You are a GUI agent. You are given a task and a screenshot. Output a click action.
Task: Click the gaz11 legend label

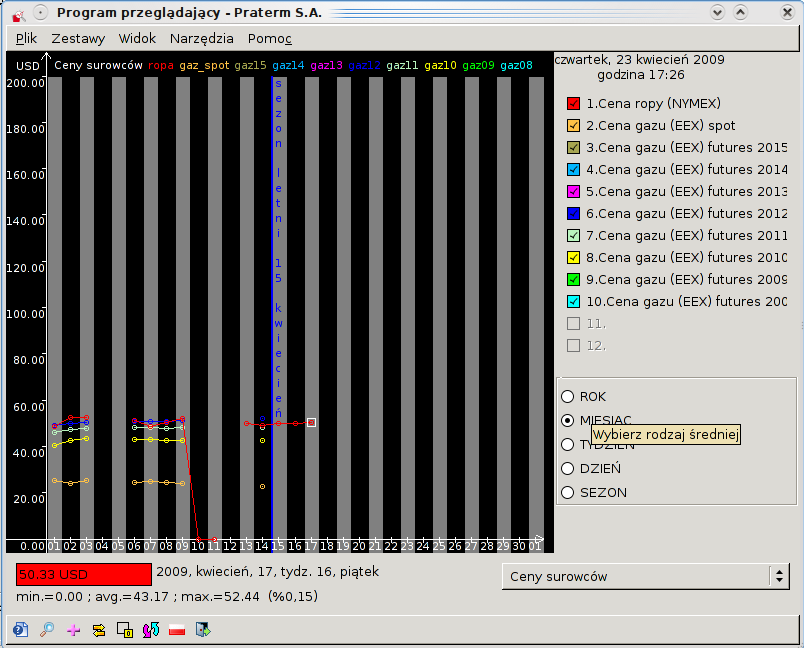tap(402, 66)
